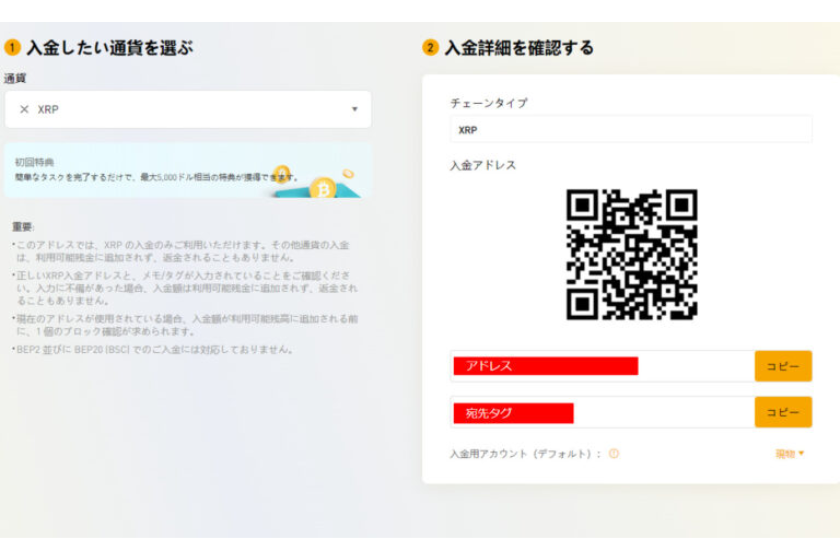Click the BEP2/BEP20 deposit warning text
Image resolution: width=840 pixels, height=560 pixels.
(153, 350)
